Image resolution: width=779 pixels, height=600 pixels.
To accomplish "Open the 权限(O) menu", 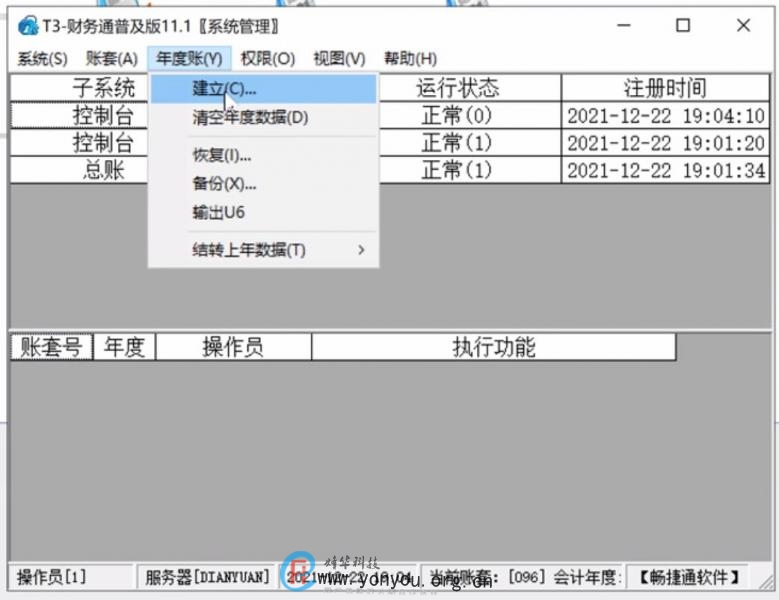I will click(x=268, y=59).
